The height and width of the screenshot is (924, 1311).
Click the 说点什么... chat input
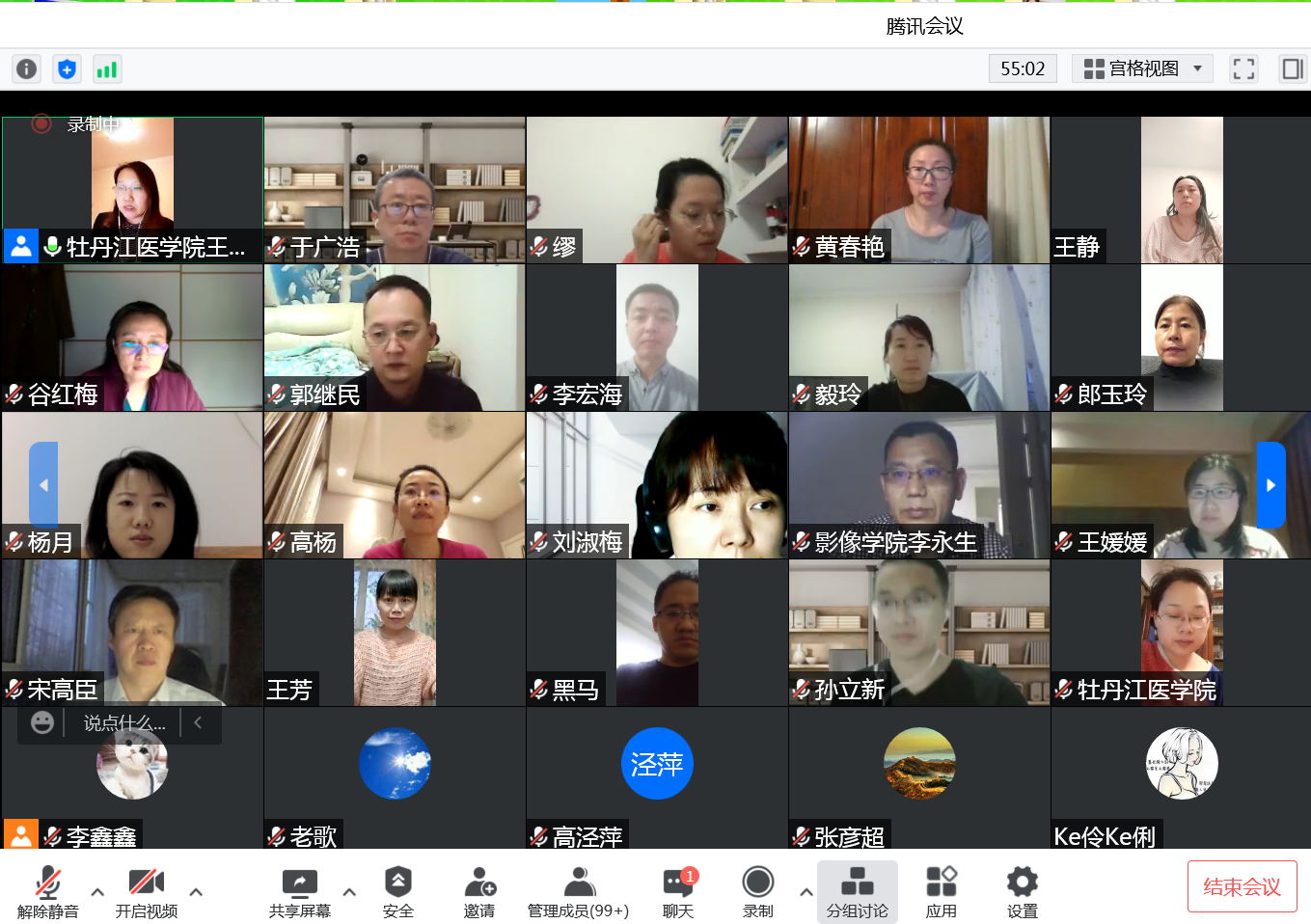coord(124,722)
